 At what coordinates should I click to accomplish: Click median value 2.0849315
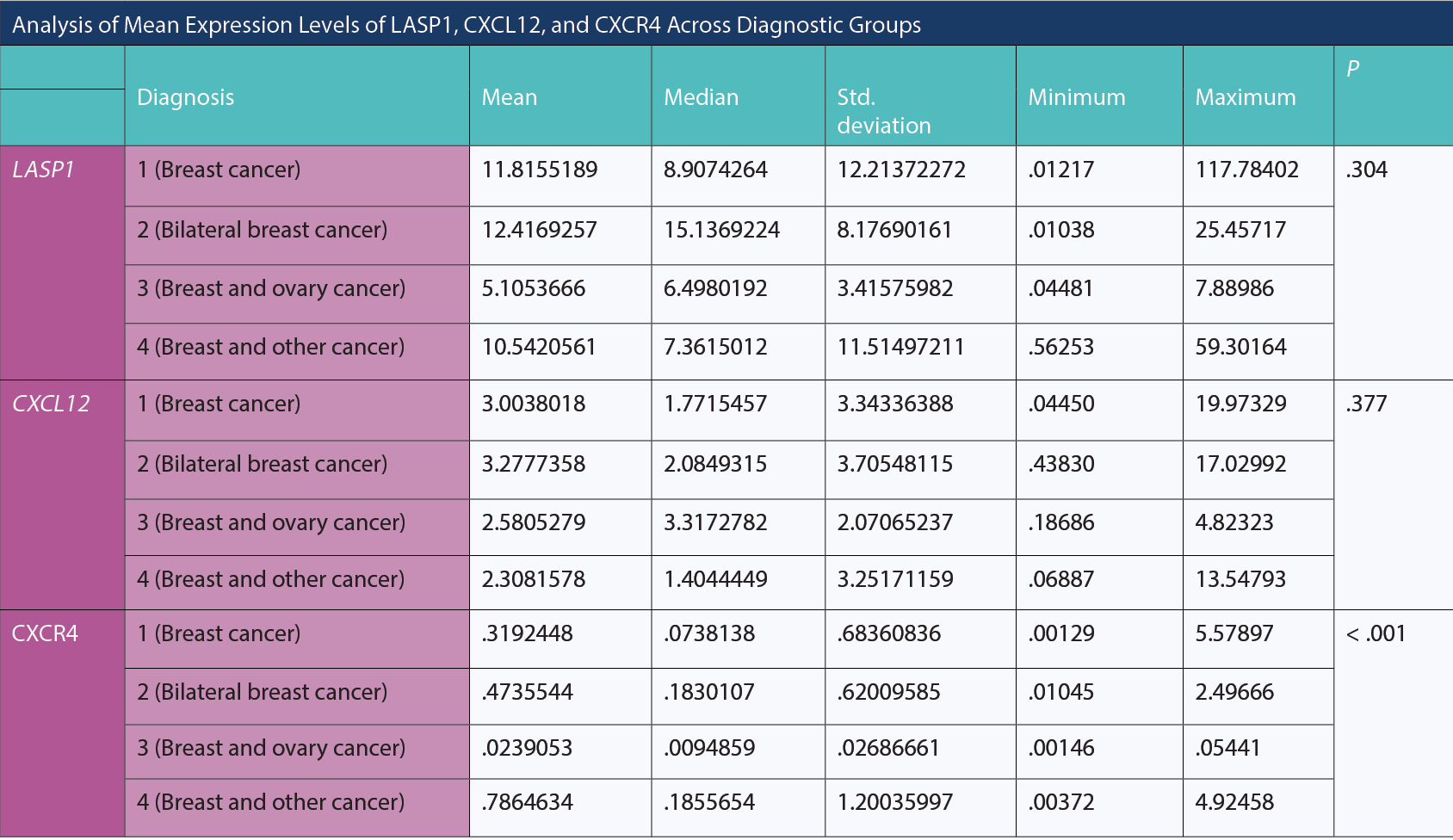[715, 464]
